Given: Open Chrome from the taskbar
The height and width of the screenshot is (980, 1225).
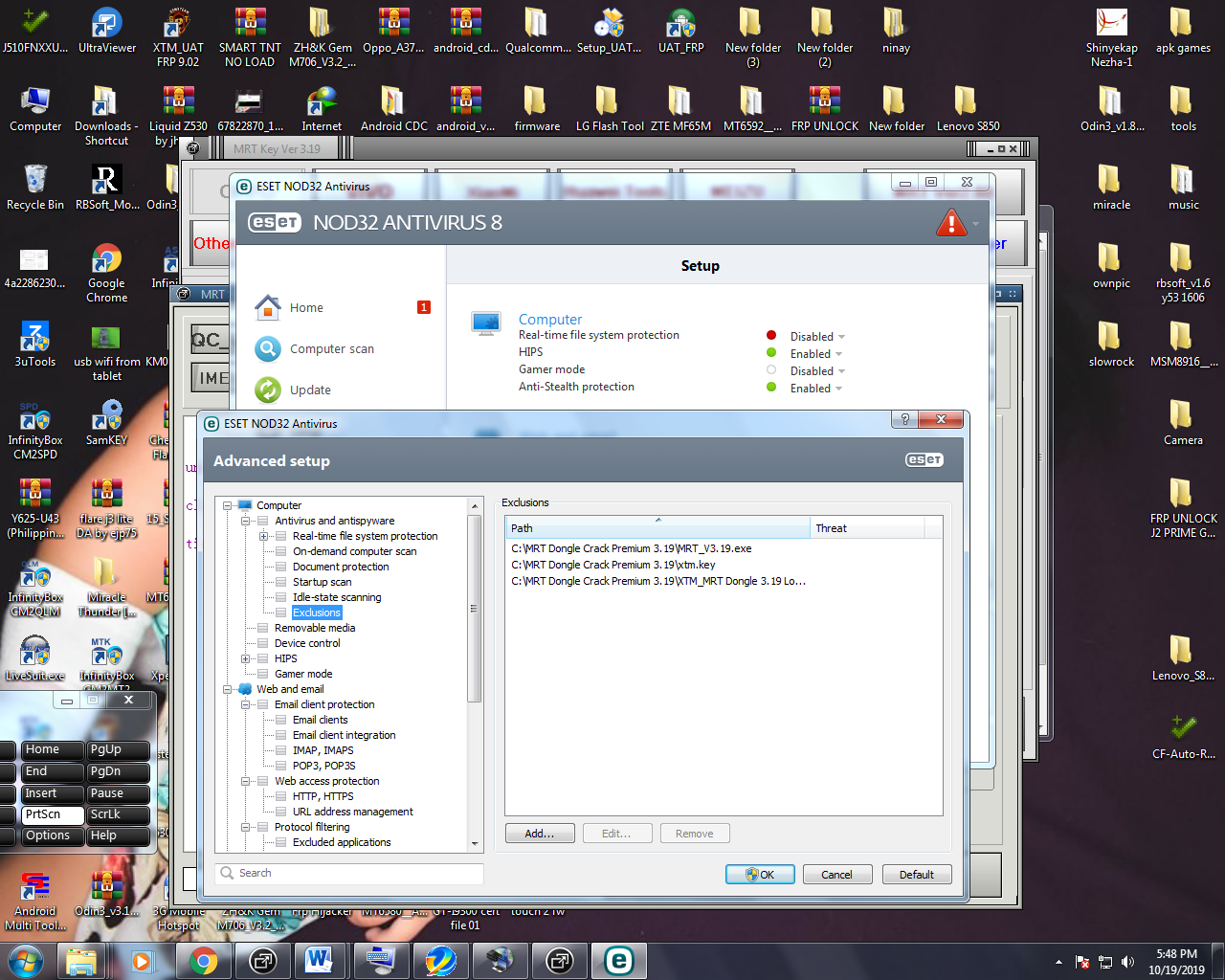Looking at the screenshot, I should click(x=203, y=961).
